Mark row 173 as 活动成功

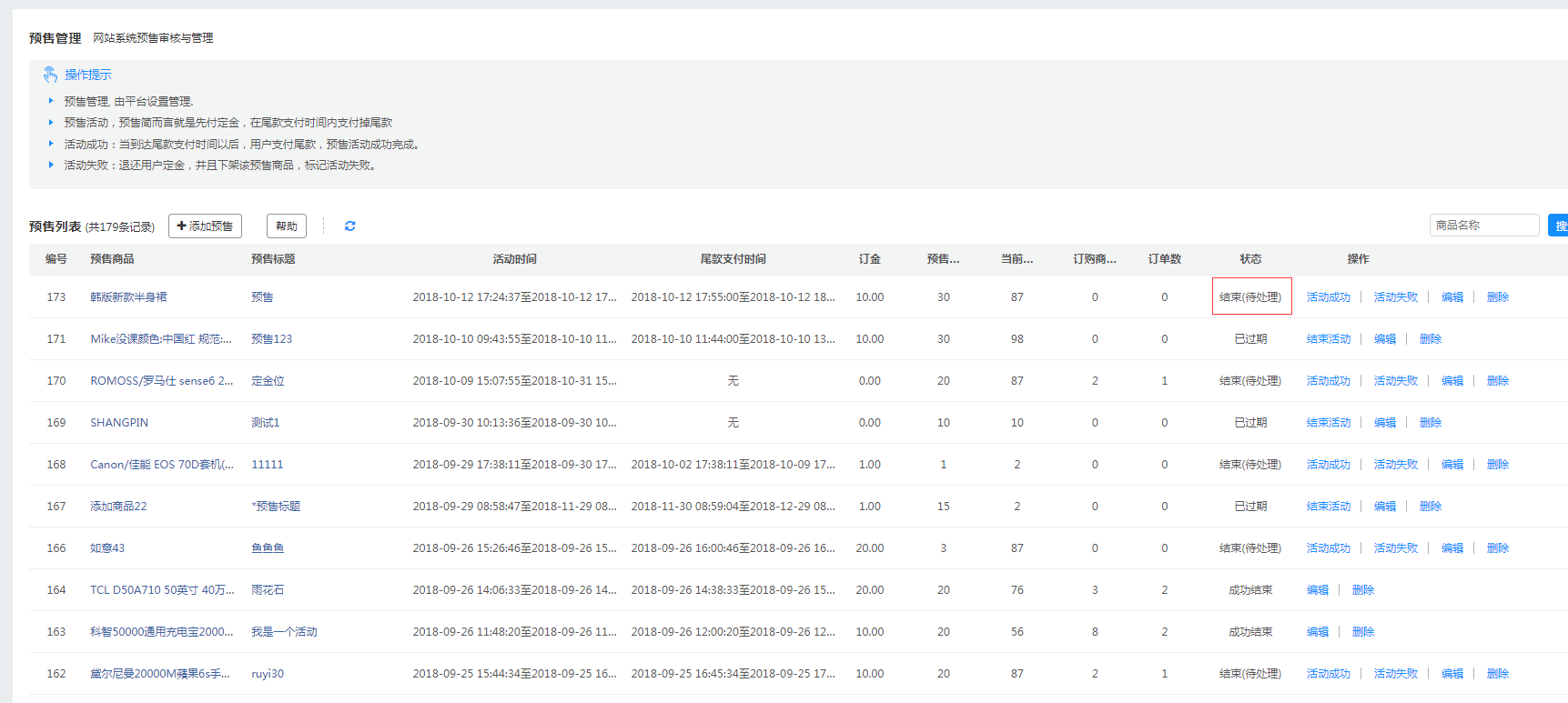tap(1328, 297)
